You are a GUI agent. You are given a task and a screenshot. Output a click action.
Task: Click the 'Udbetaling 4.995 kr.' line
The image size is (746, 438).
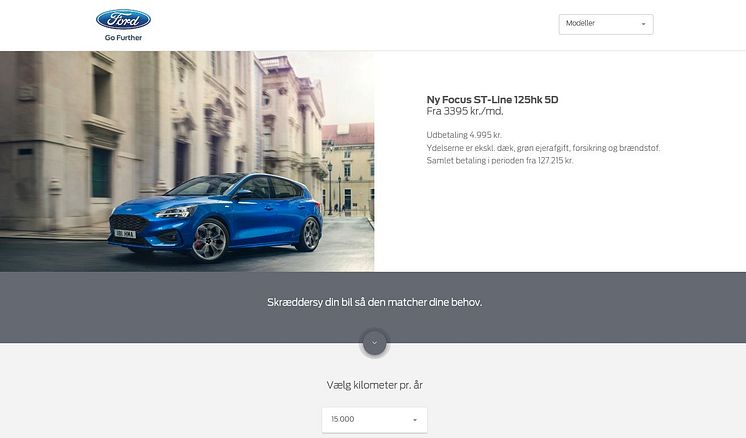[x=464, y=135]
